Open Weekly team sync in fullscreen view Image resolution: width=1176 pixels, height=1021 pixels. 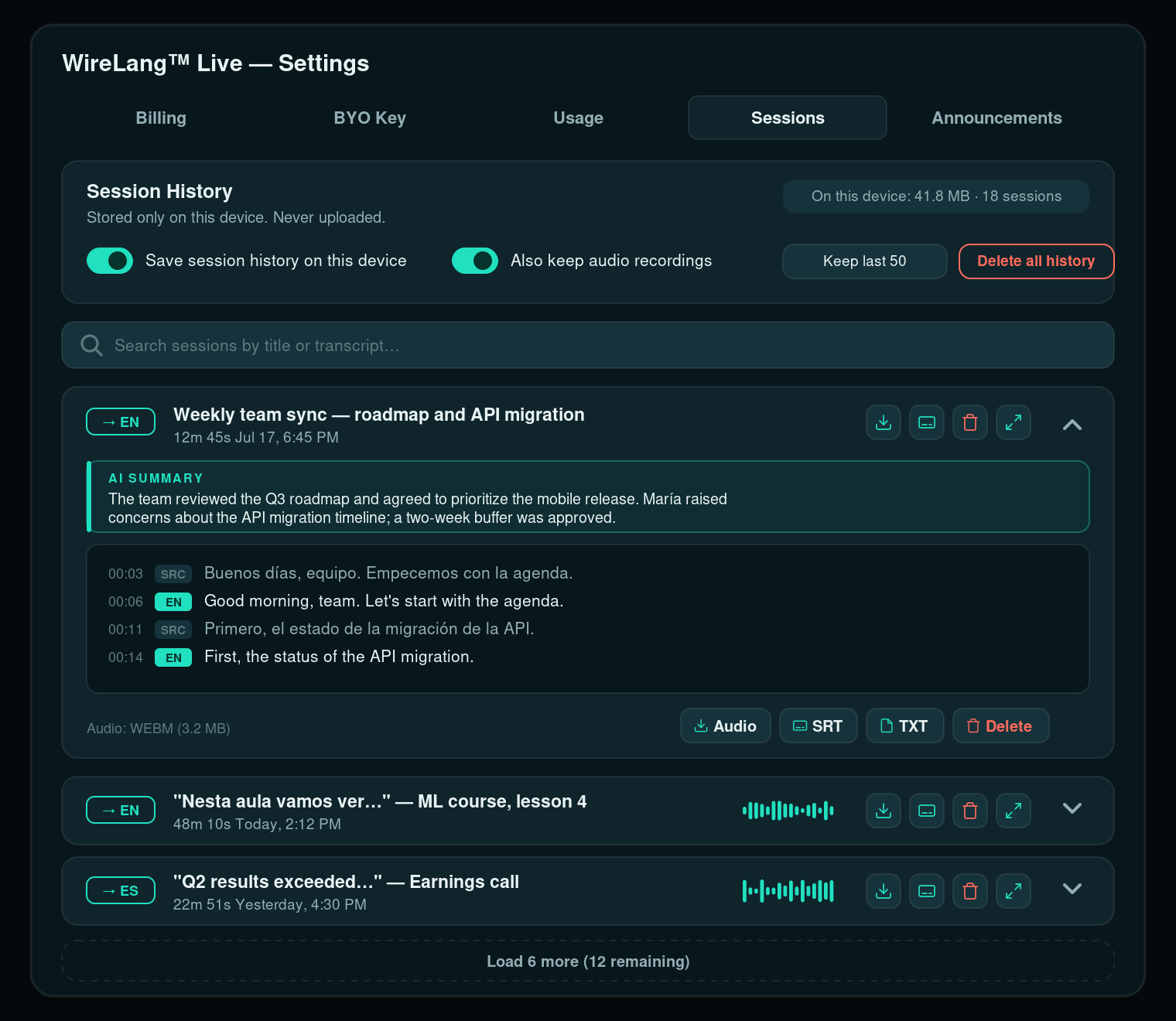(1014, 422)
